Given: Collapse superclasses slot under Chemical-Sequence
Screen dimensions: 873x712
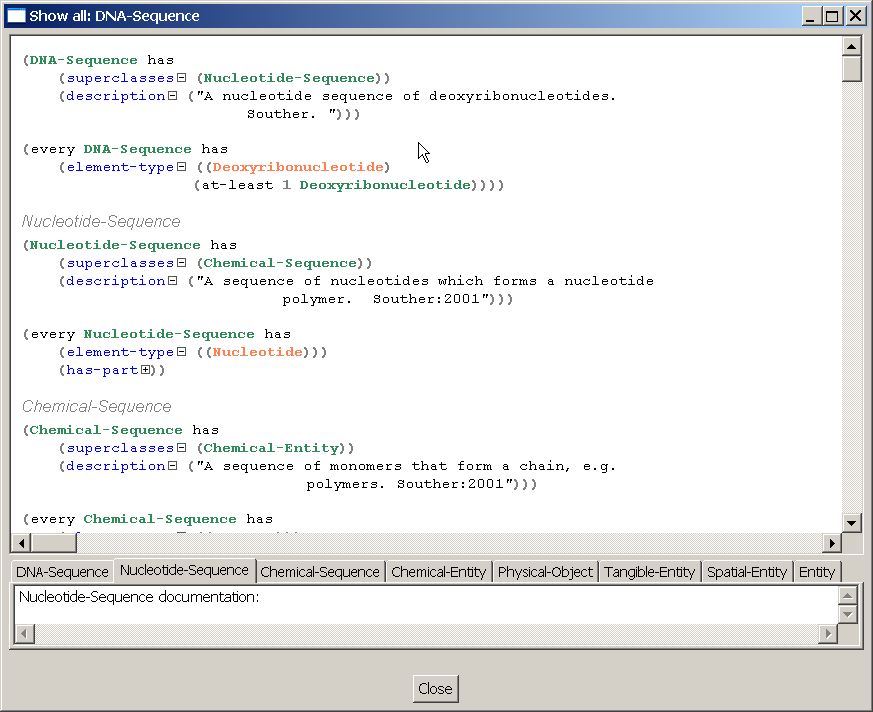Looking at the screenshot, I should (182, 448).
